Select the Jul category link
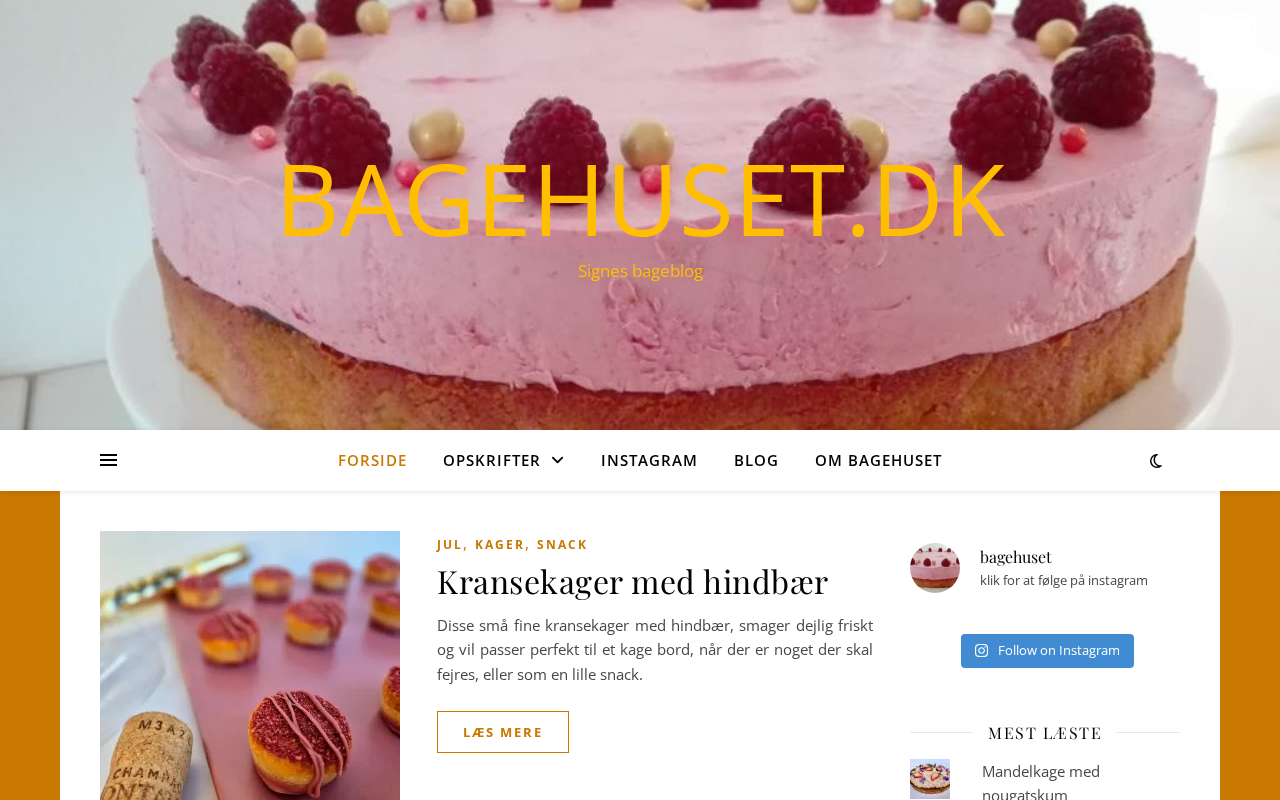 (x=449, y=544)
